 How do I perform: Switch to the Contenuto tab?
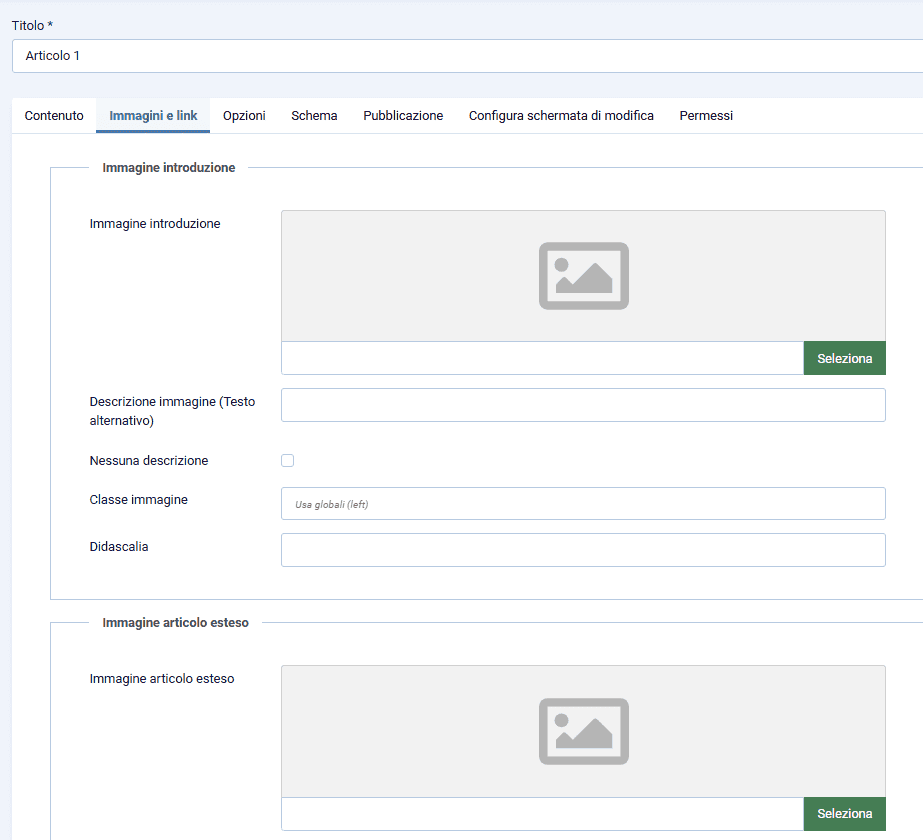(53, 115)
